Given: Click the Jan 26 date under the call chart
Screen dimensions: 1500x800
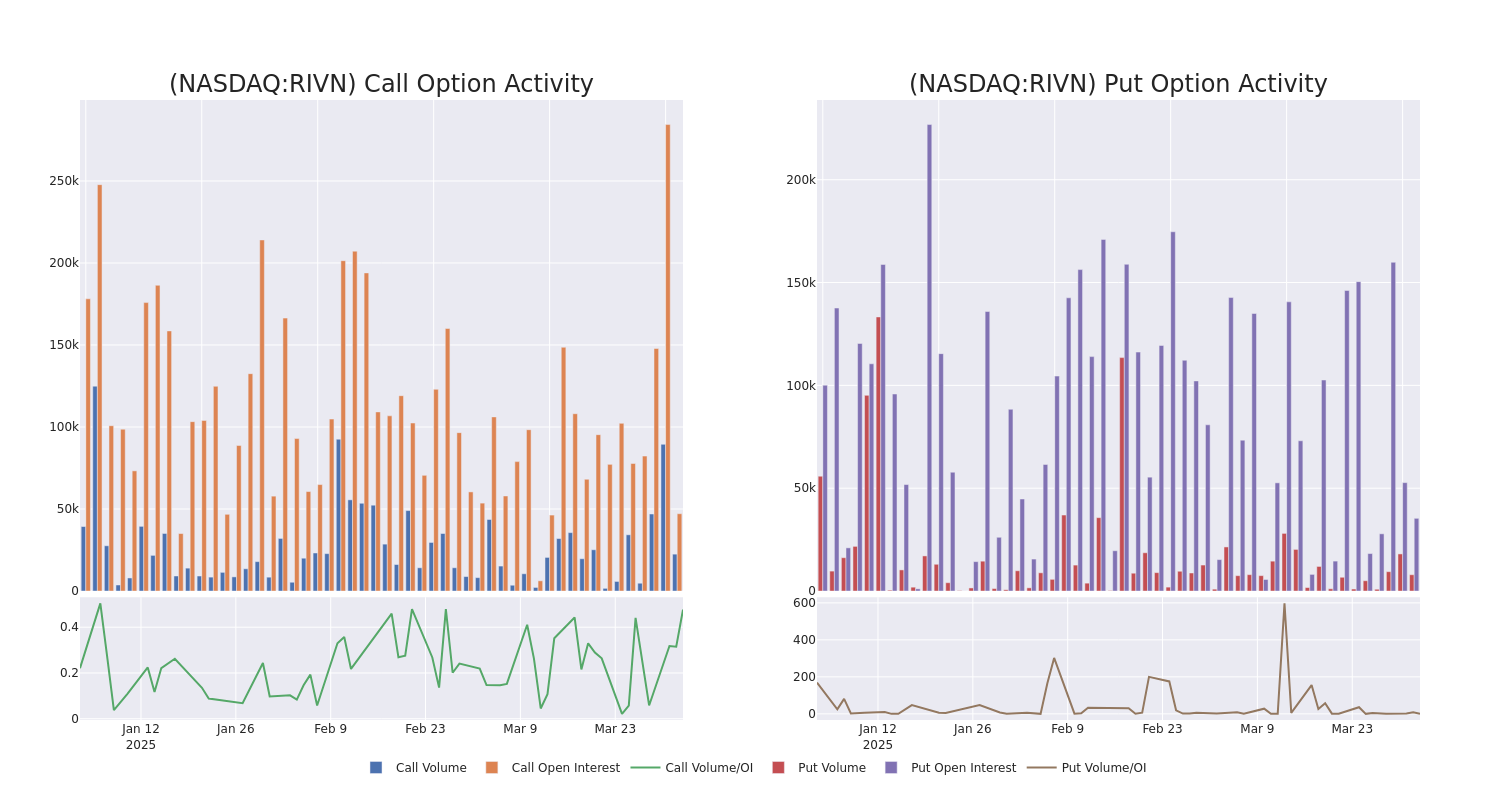Looking at the screenshot, I should [236, 729].
